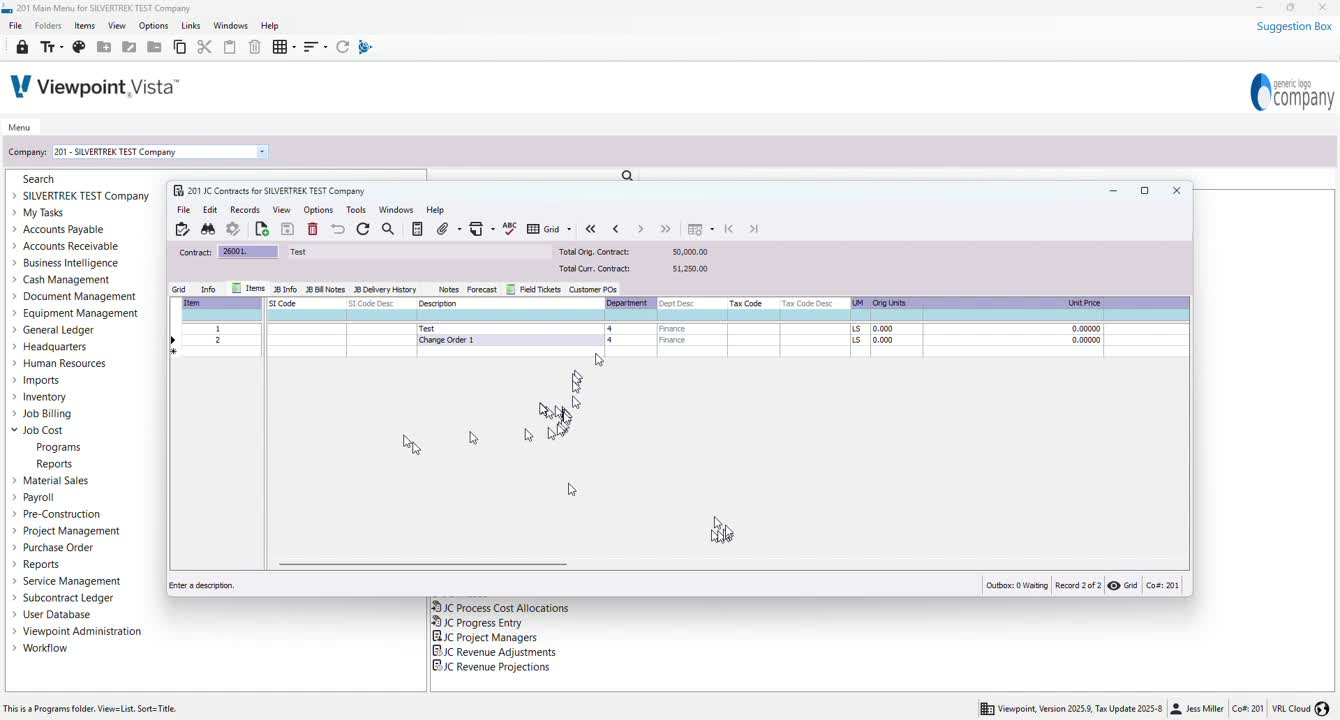Image resolution: width=1340 pixels, height=720 pixels.
Task: Click the clipboard edit icon in JC Contracts toolbar
Action: coord(182,229)
